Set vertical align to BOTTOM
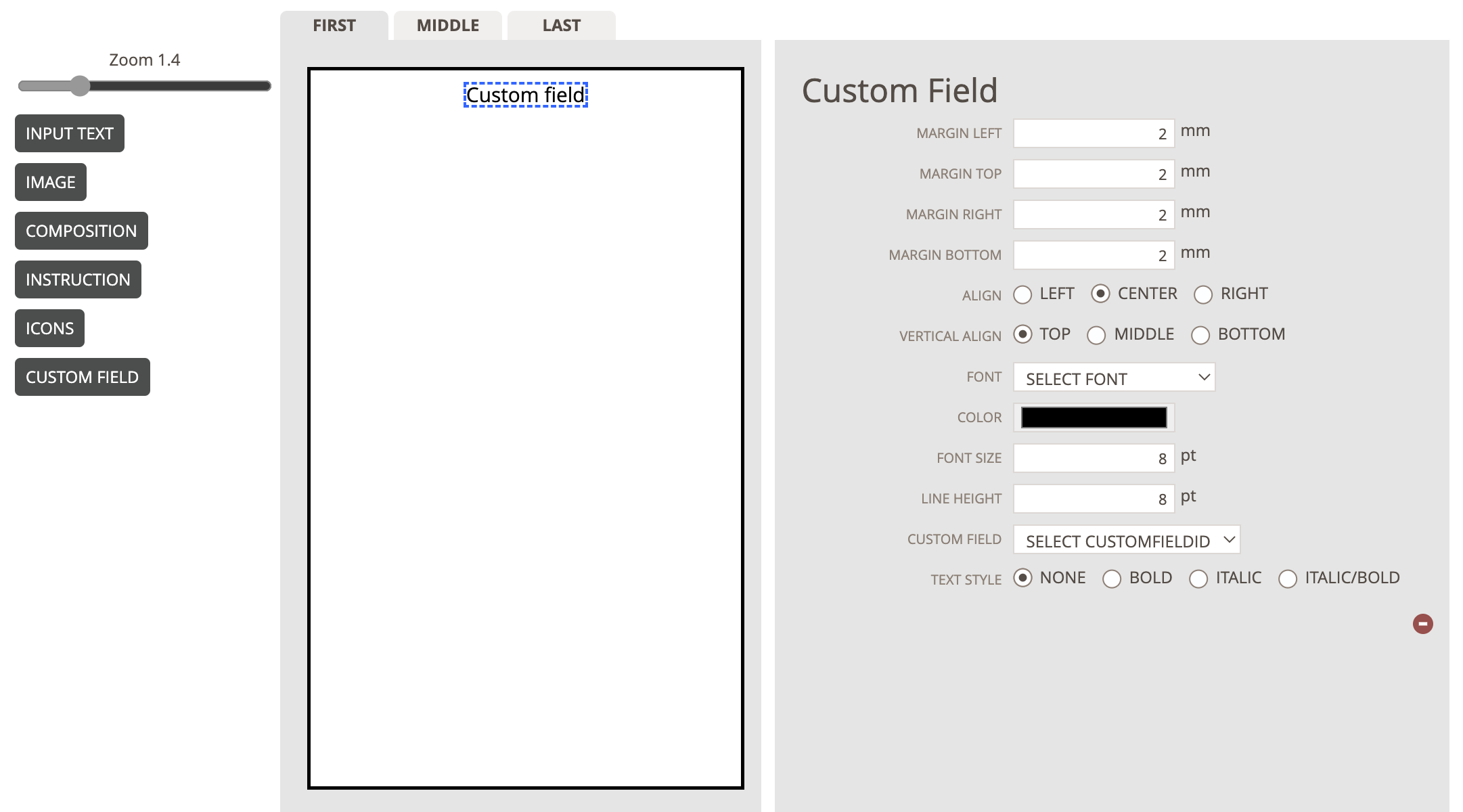Screen dimensions: 1463x812 [1200, 335]
